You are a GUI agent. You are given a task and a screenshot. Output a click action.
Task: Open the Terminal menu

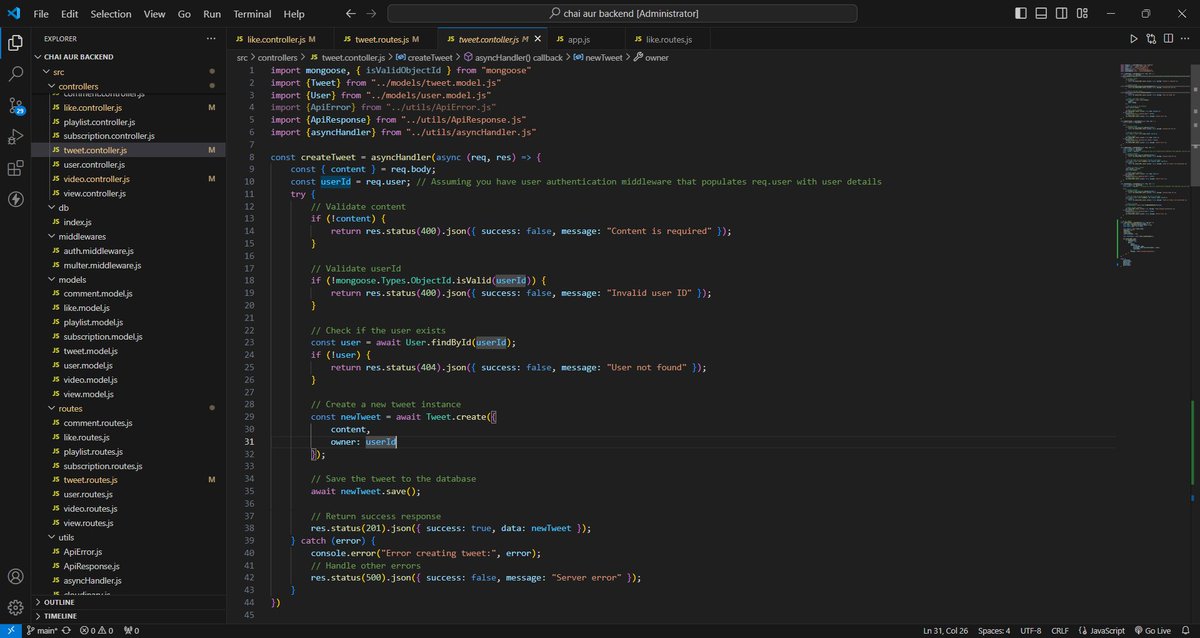251,14
